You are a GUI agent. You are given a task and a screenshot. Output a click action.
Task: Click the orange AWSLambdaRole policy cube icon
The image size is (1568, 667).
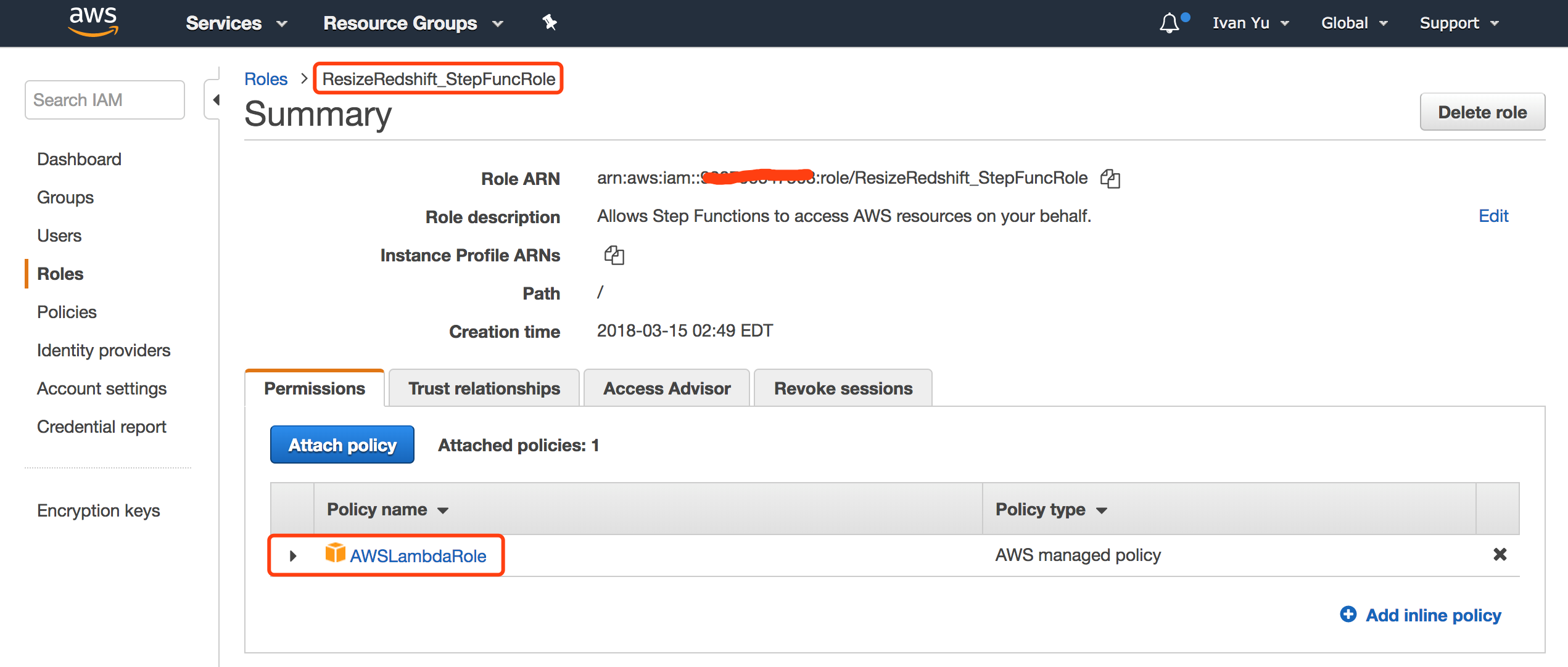click(335, 553)
